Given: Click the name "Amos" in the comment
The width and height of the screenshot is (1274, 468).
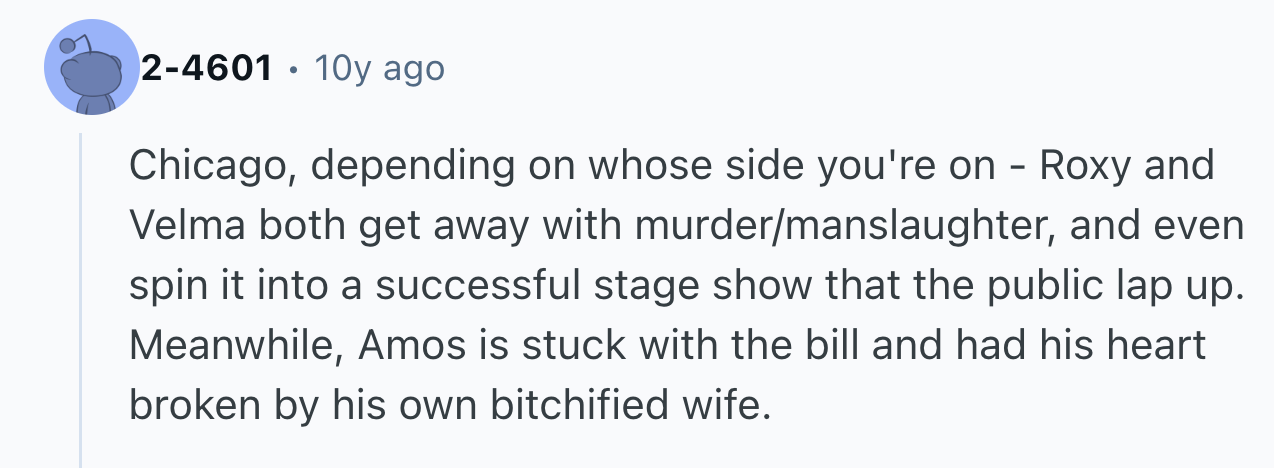Looking at the screenshot, I should (x=396, y=346).
